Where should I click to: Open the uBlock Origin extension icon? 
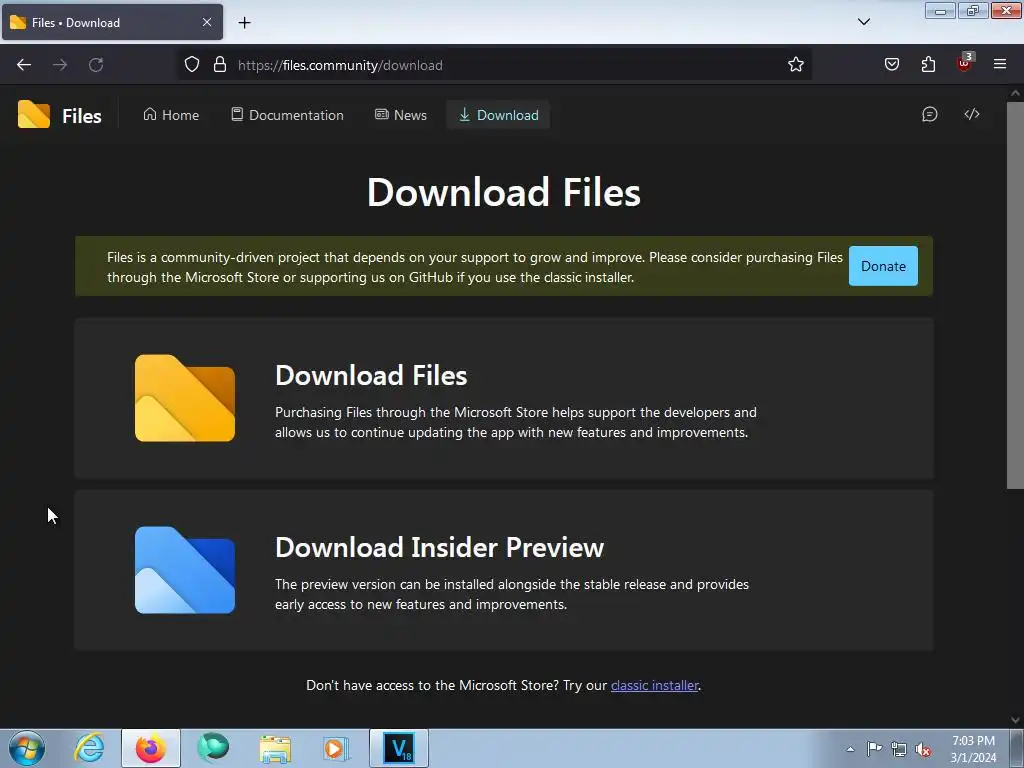click(965, 63)
